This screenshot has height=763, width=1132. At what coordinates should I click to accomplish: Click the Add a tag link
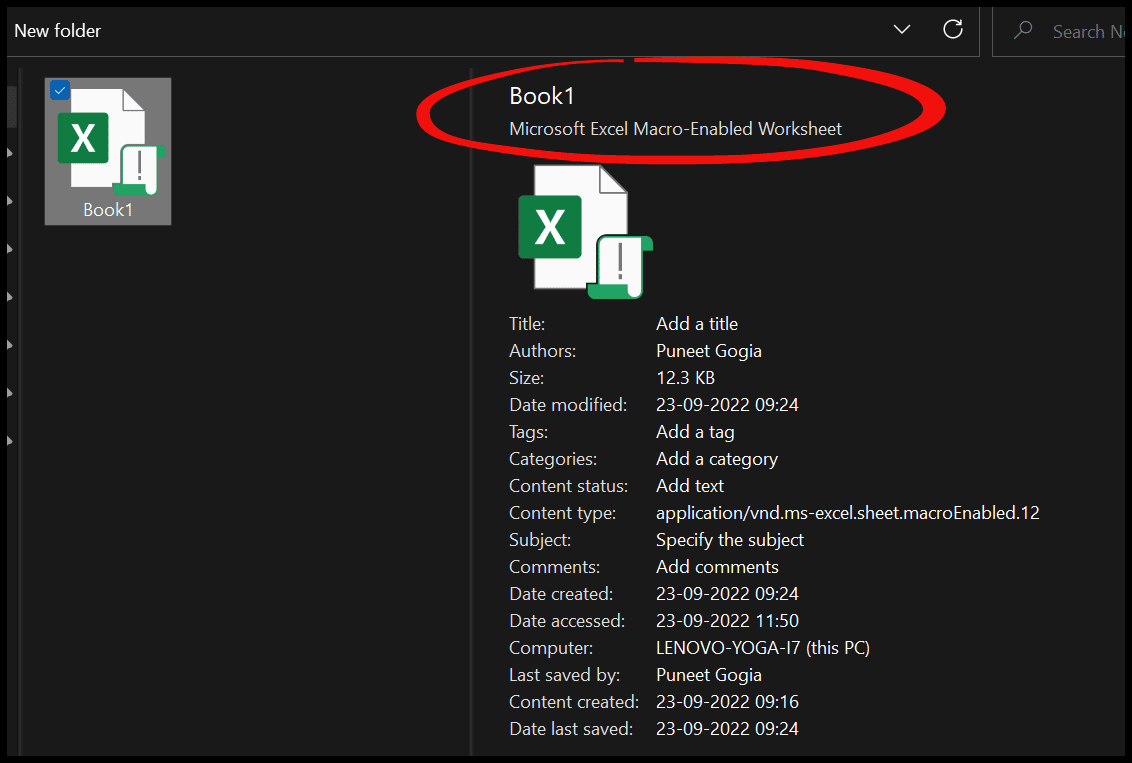(695, 431)
